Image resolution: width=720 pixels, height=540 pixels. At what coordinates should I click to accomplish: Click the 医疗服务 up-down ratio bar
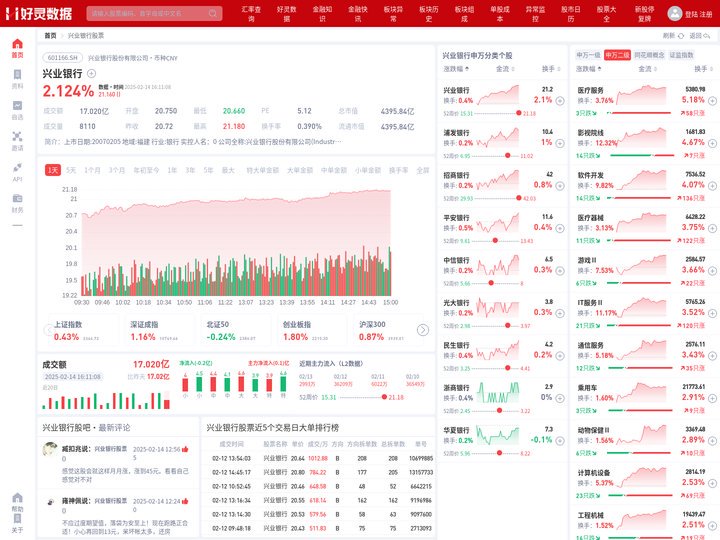pos(639,113)
